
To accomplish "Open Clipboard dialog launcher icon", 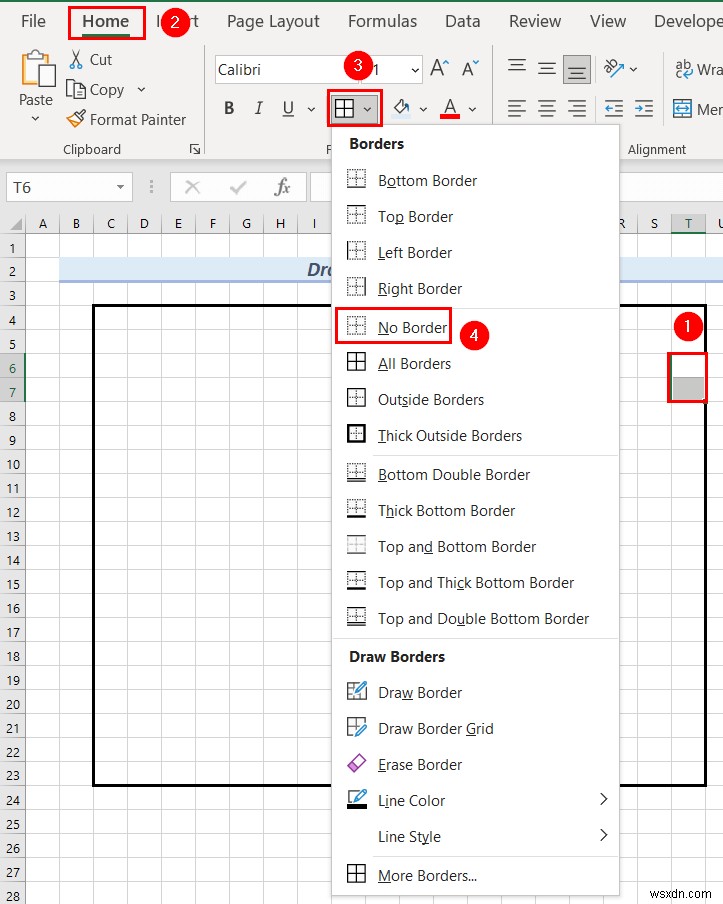I will click(195, 149).
